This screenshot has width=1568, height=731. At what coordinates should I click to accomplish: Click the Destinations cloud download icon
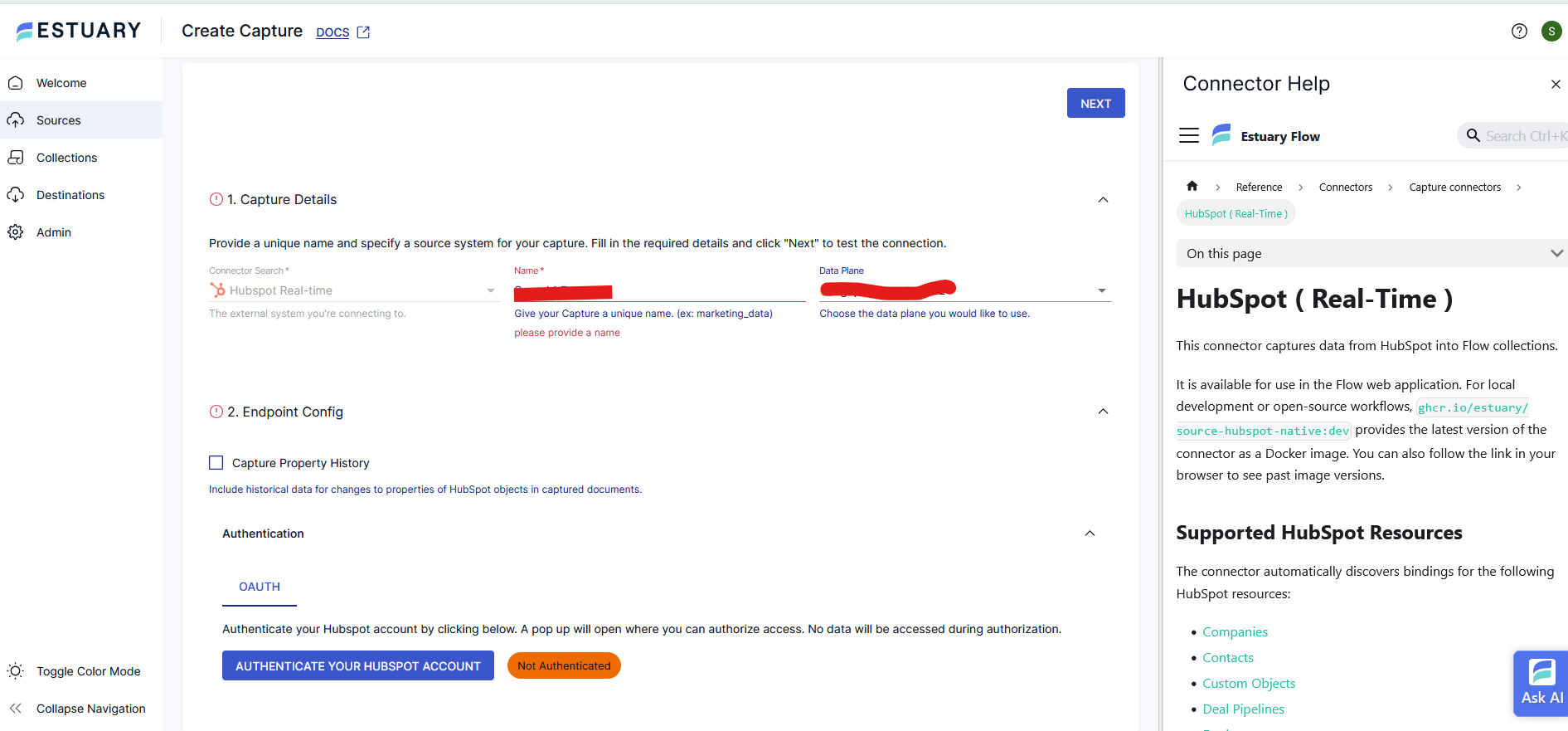(x=15, y=195)
